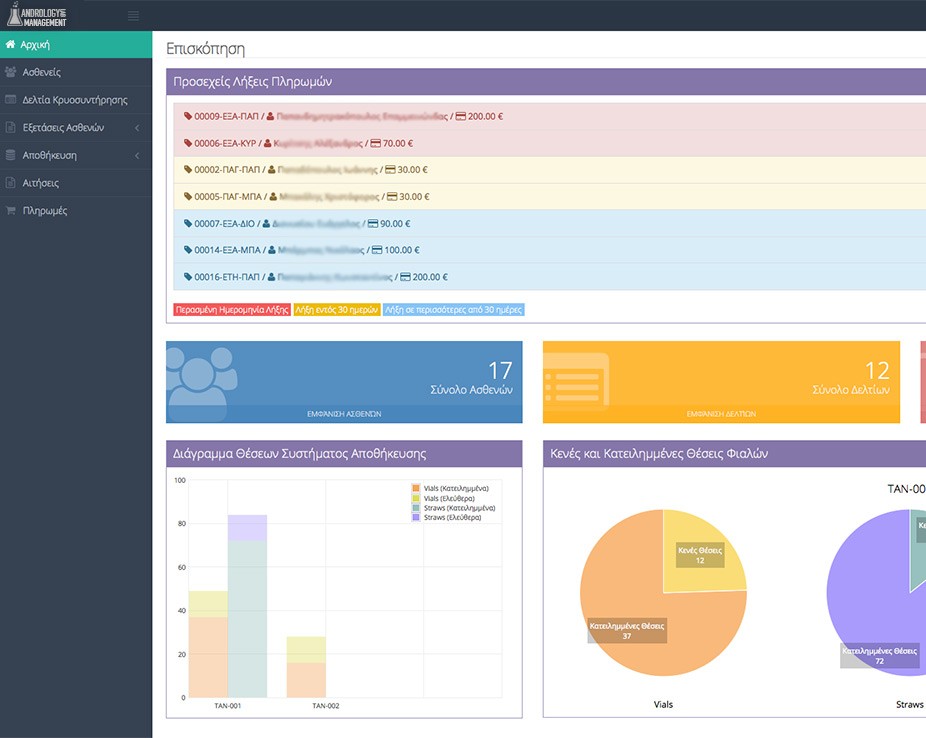Toggle the Vials (Κατειλημμένα) legend swatch
The image size is (926, 738).
(416, 488)
